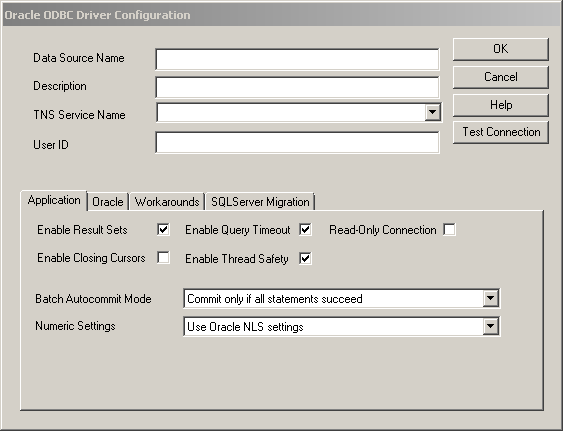563x431 pixels.
Task: Focus the Description input field
Action: (297, 87)
